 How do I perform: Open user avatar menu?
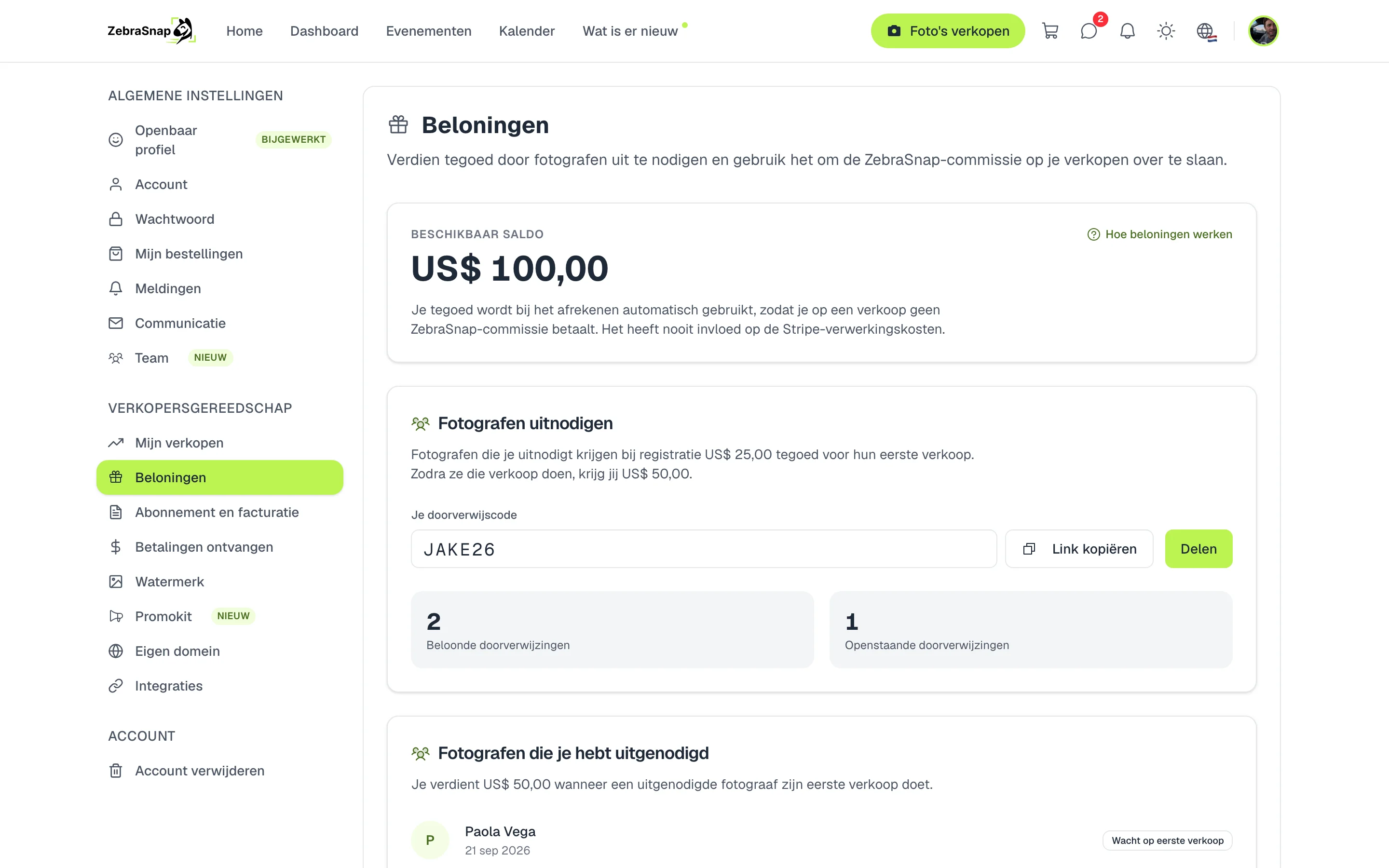[x=1263, y=31]
